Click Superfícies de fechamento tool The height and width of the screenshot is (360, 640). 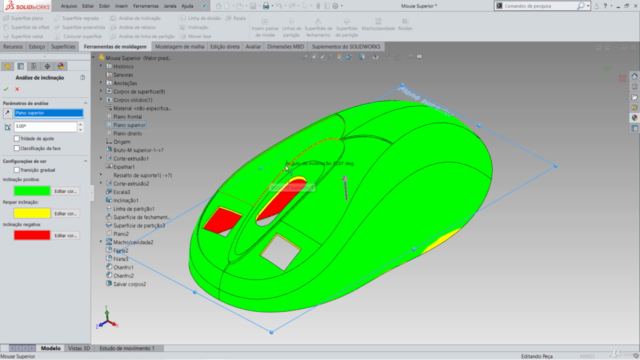(318, 28)
